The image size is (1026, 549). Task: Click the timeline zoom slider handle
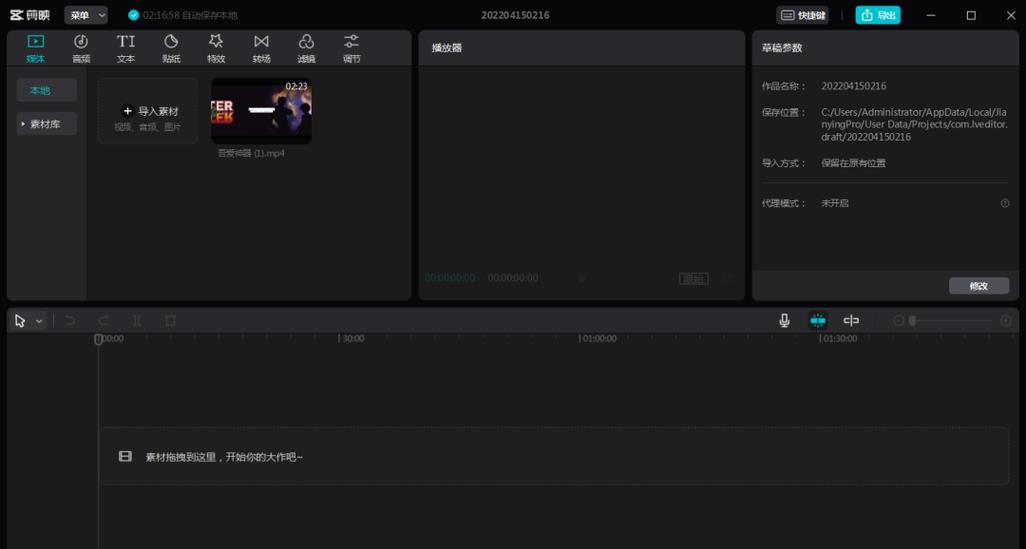(x=912, y=321)
